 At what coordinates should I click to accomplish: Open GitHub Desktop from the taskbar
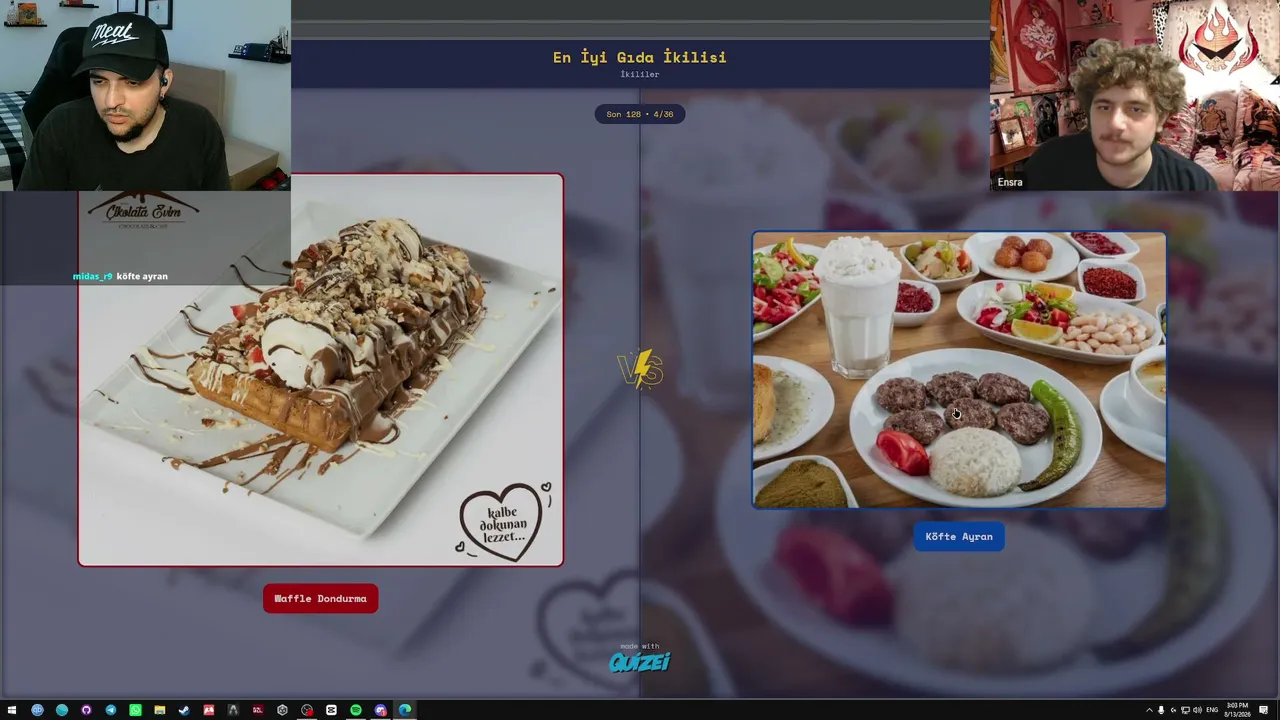pos(86,710)
